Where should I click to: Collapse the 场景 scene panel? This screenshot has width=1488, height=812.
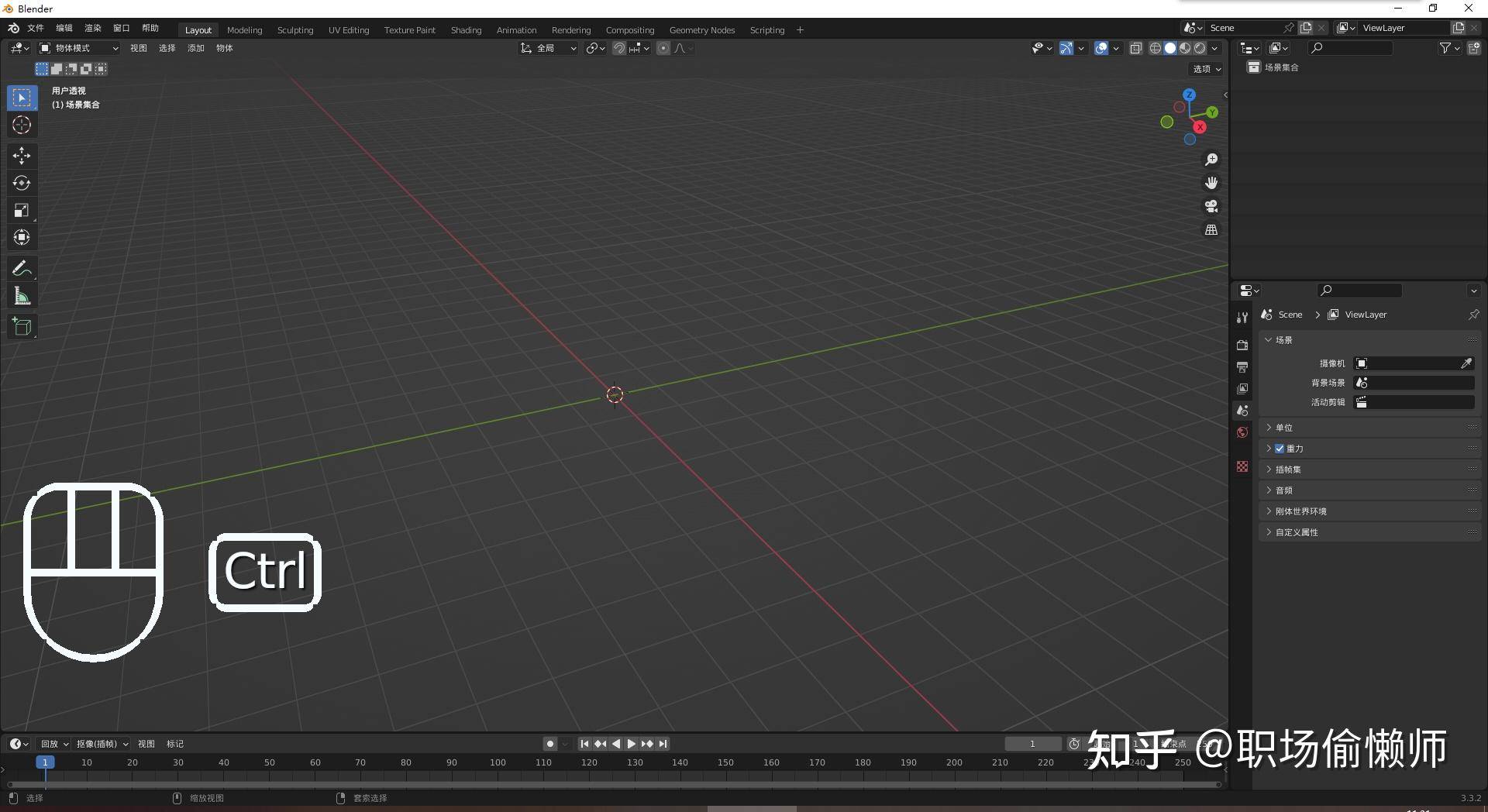point(1369,340)
